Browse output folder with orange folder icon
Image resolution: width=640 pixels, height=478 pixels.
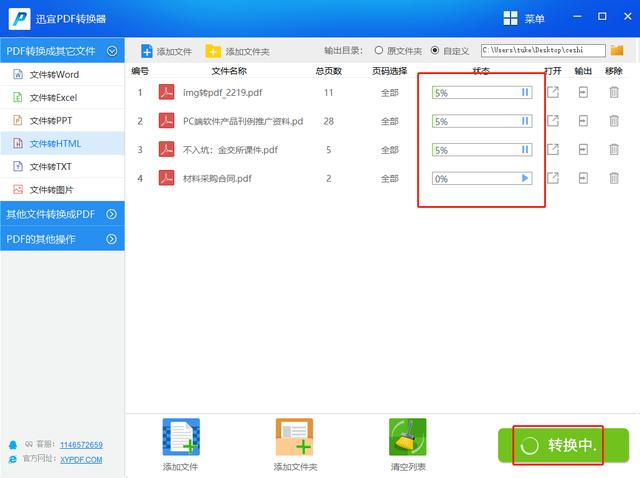click(x=617, y=50)
